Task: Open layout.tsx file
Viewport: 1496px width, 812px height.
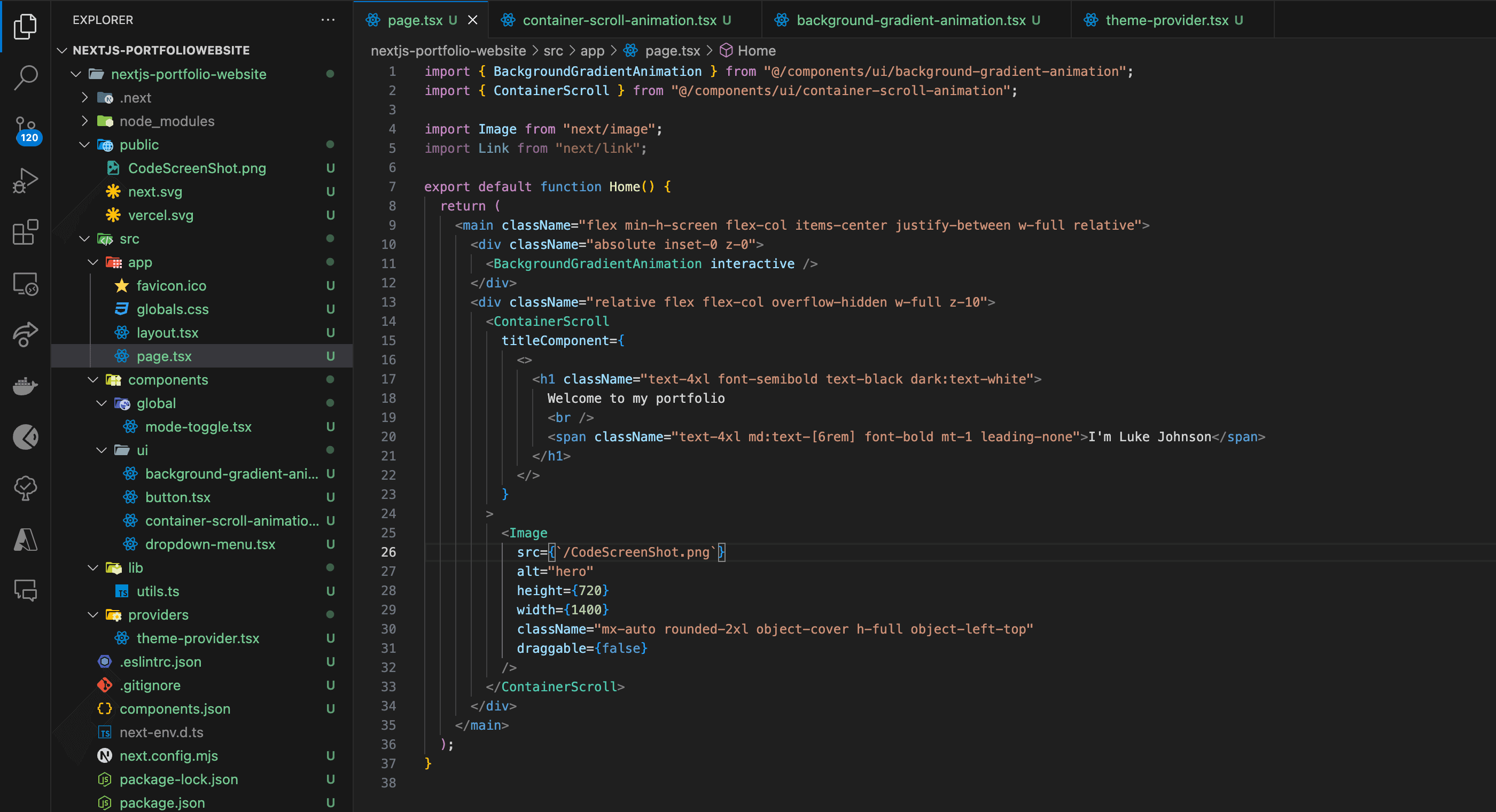Action: (201, 332)
